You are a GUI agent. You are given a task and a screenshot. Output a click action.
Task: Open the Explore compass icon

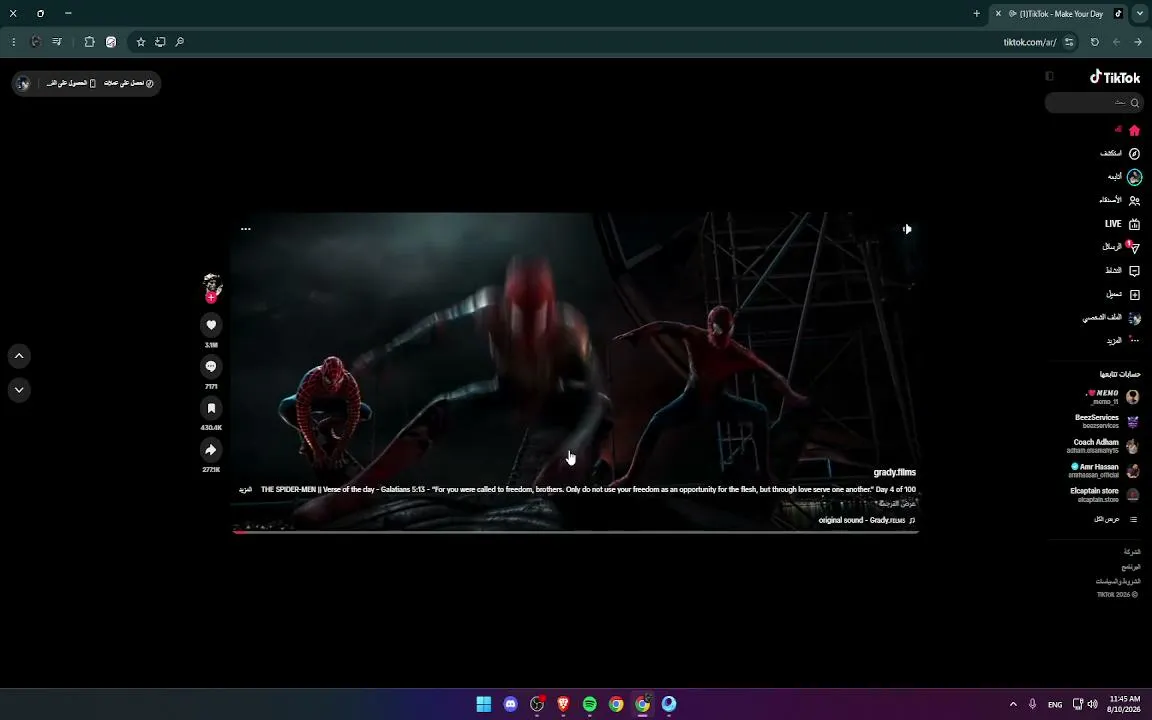pyautogui.click(x=1134, y=154)
